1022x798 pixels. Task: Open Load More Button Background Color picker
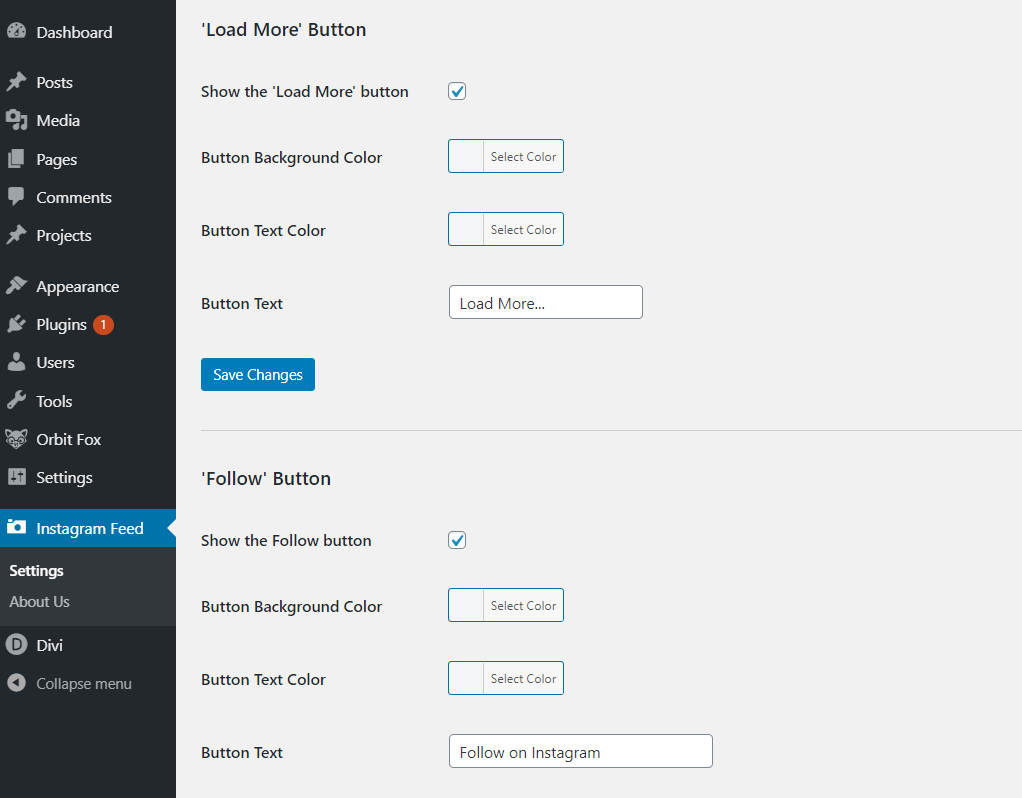coord(506,156)
